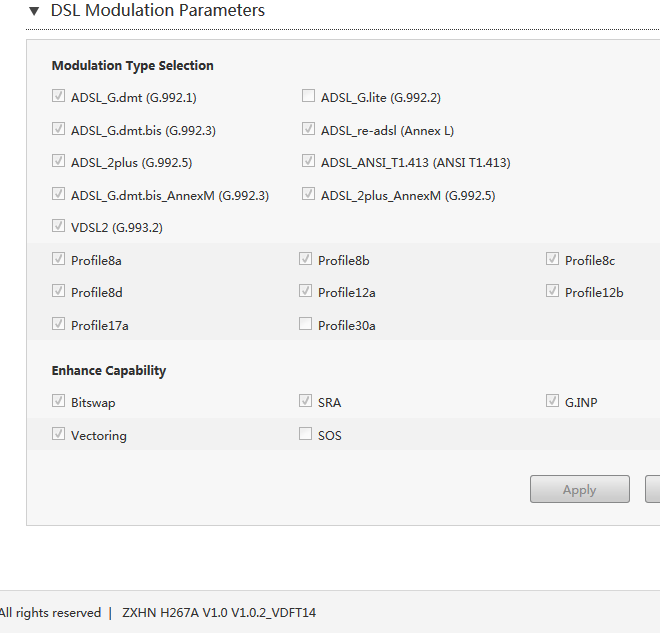The image size is (660, 633).
Task: Disable Profile17a checkbox
Action: (59, 324)
